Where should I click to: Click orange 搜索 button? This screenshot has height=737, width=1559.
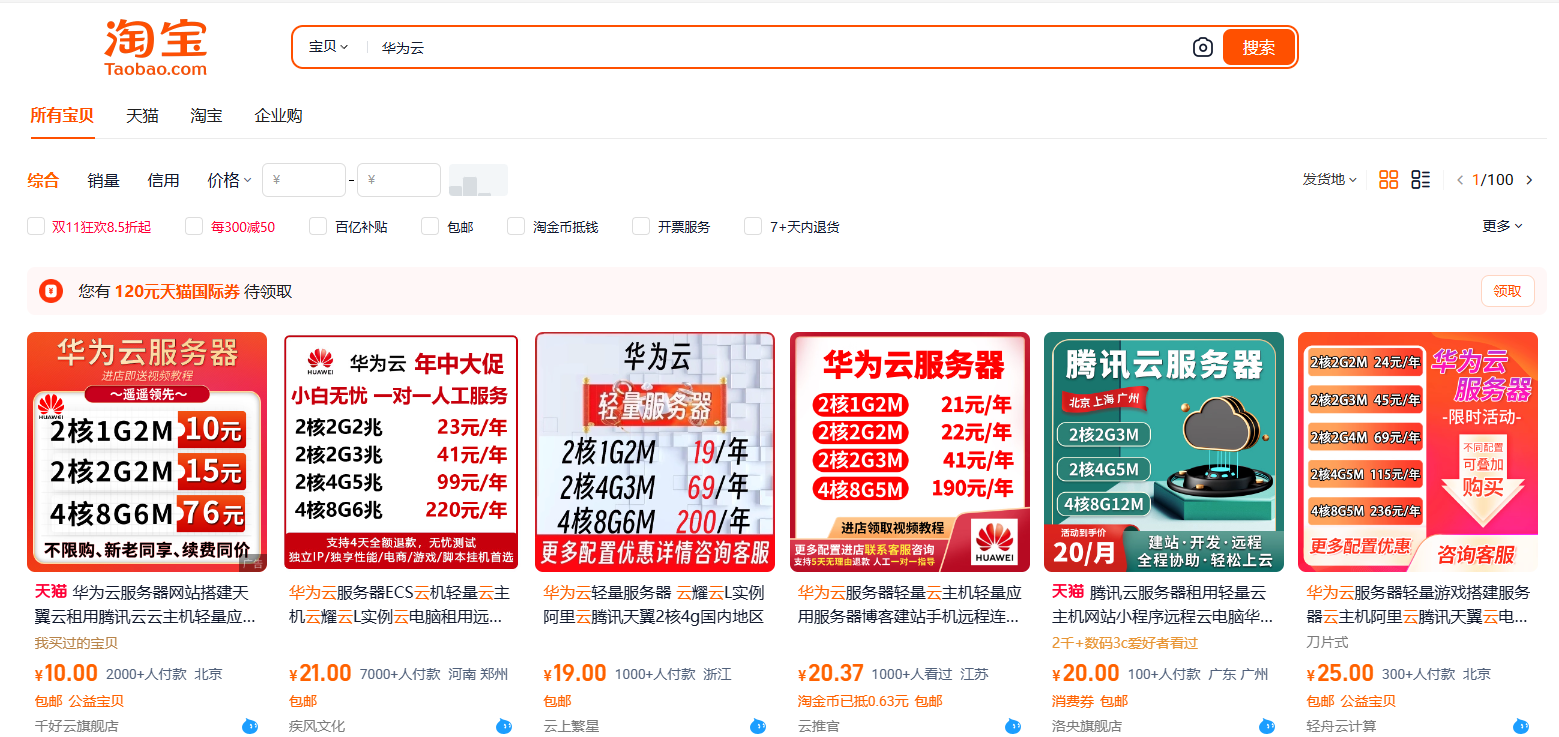coord(1259,47)
